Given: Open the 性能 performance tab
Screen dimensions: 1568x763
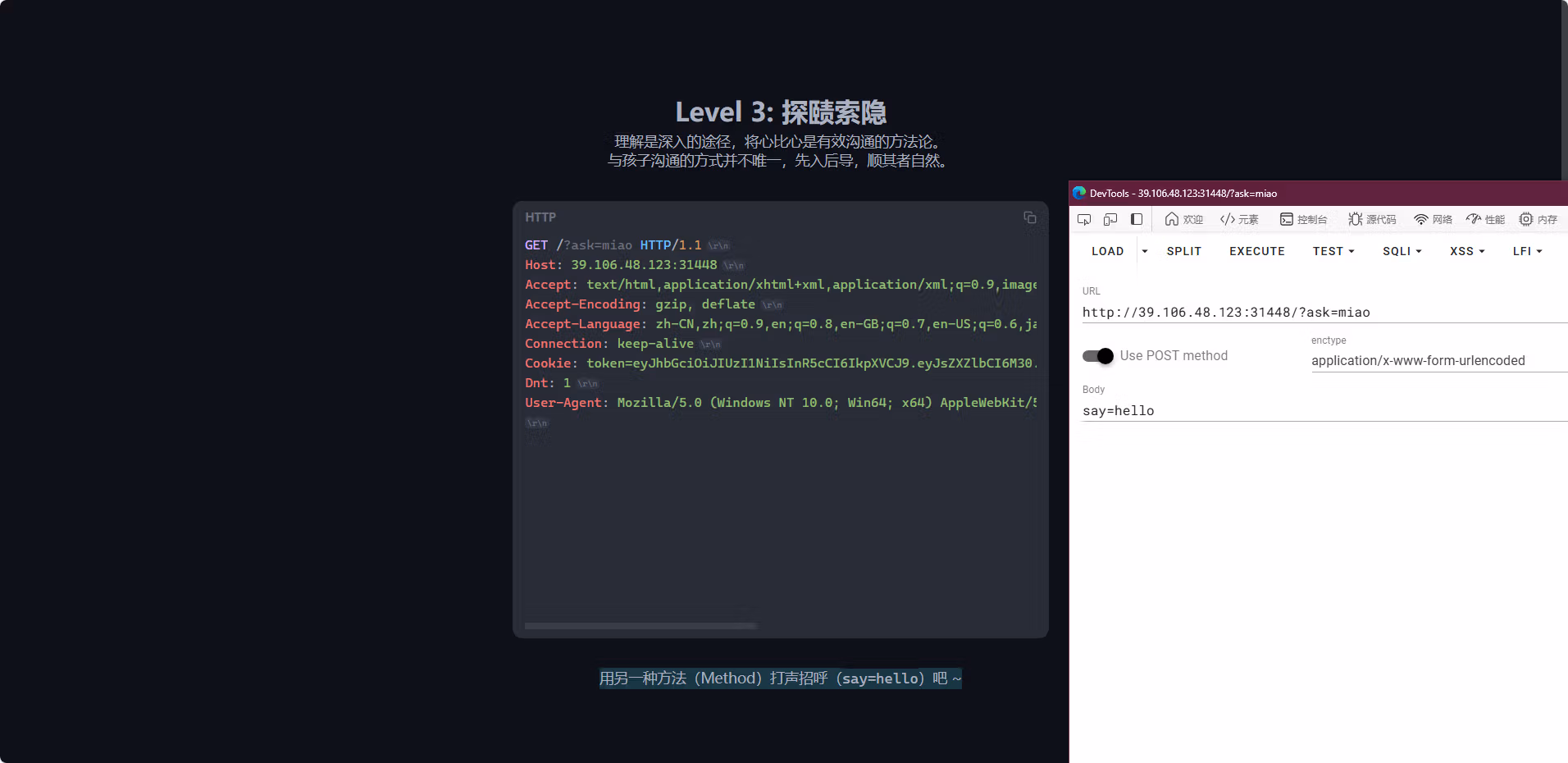Looking at the screenshot, I should pos(1485,219).
